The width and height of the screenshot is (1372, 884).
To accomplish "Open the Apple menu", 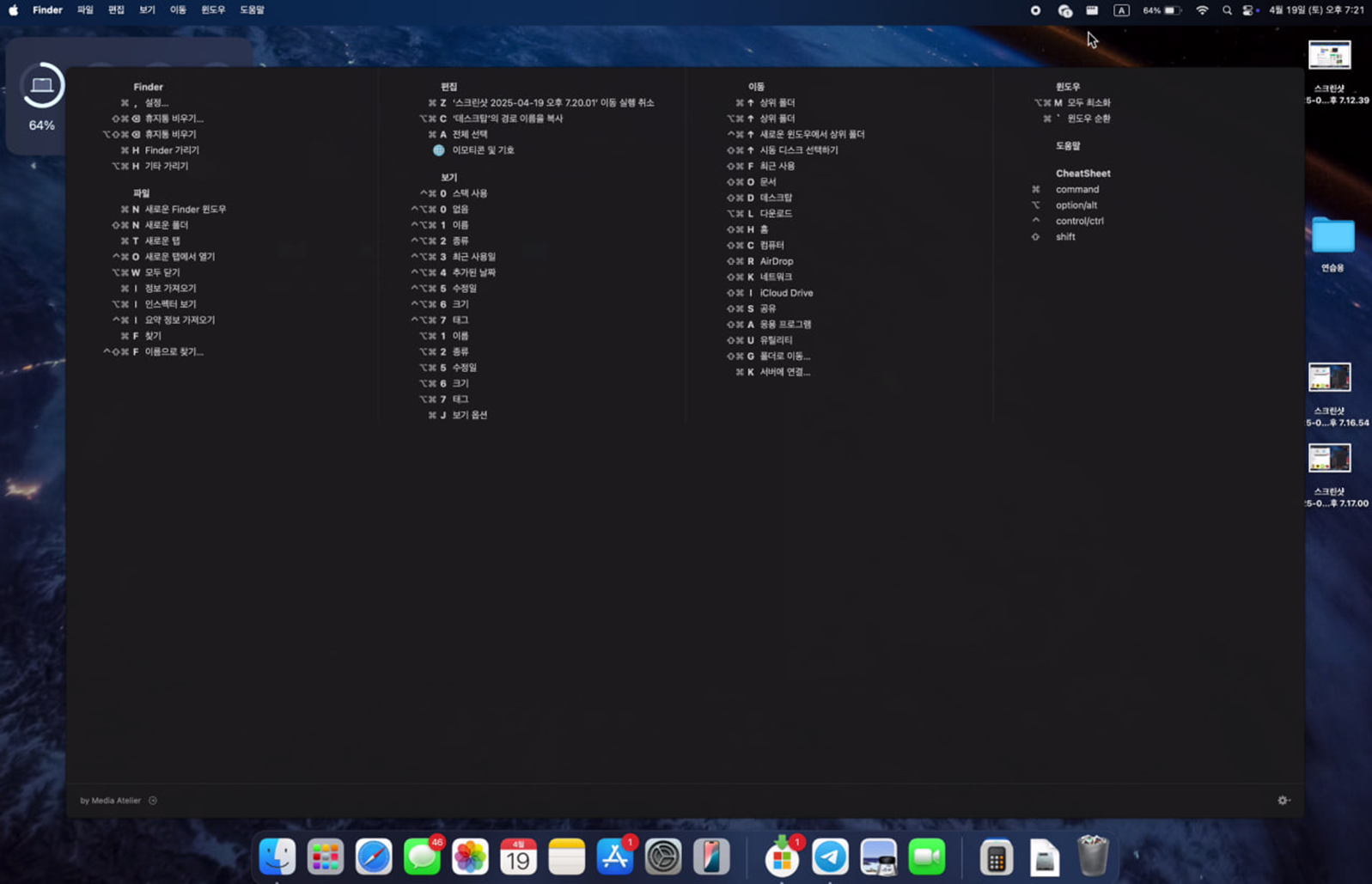I will [13, 10].
